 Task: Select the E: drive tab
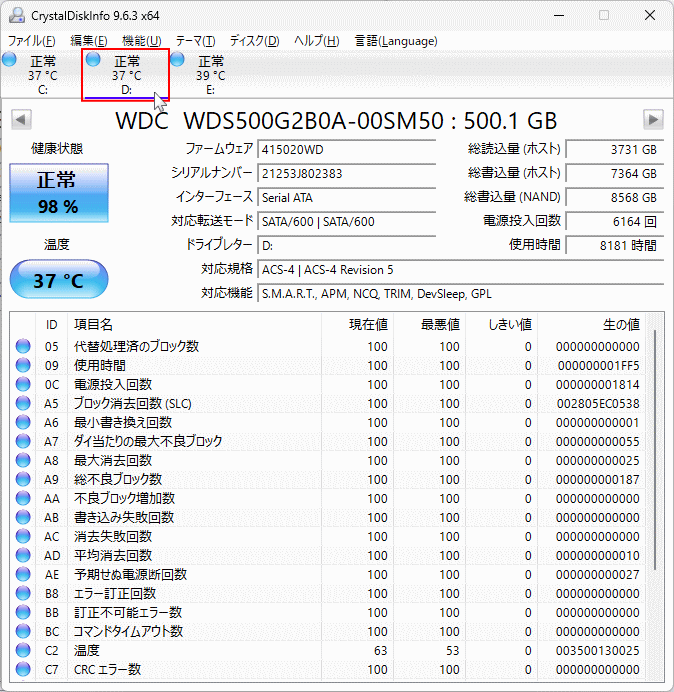point(211,74)
